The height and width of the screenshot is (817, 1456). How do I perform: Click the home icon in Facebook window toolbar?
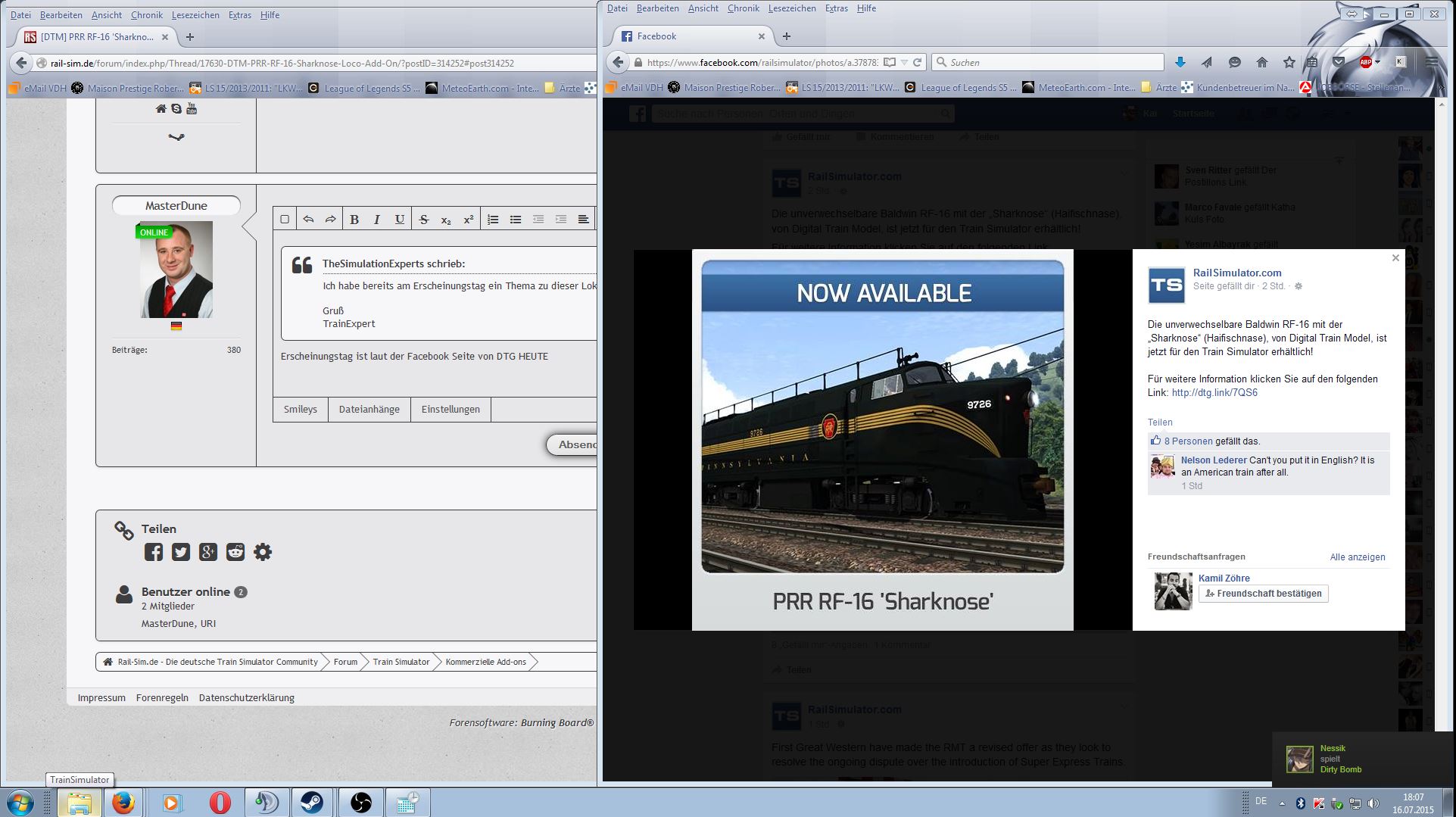pyautogui.click(x=1261, y=62)
